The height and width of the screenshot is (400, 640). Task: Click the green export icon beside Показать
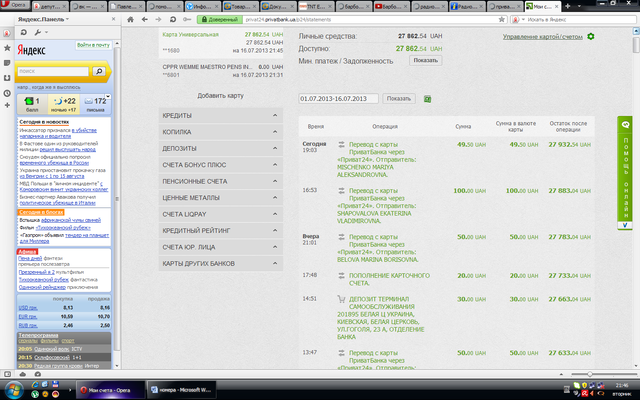tap(427, 99)
